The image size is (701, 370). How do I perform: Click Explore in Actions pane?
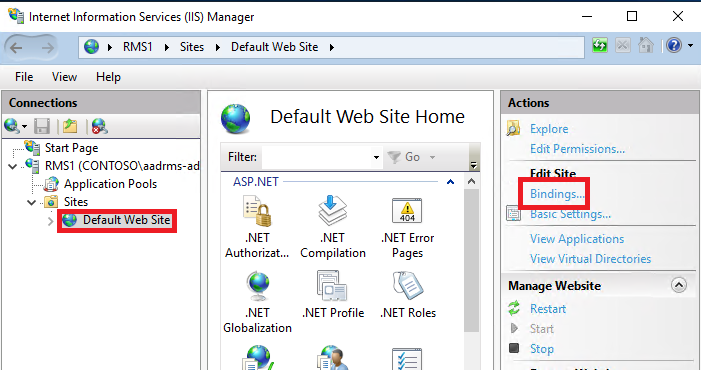click(x=549, y=129)
